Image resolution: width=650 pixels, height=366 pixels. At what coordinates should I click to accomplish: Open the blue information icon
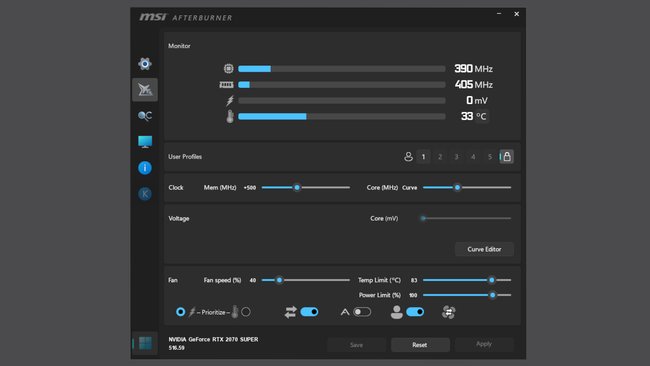[x=145, y=168]
